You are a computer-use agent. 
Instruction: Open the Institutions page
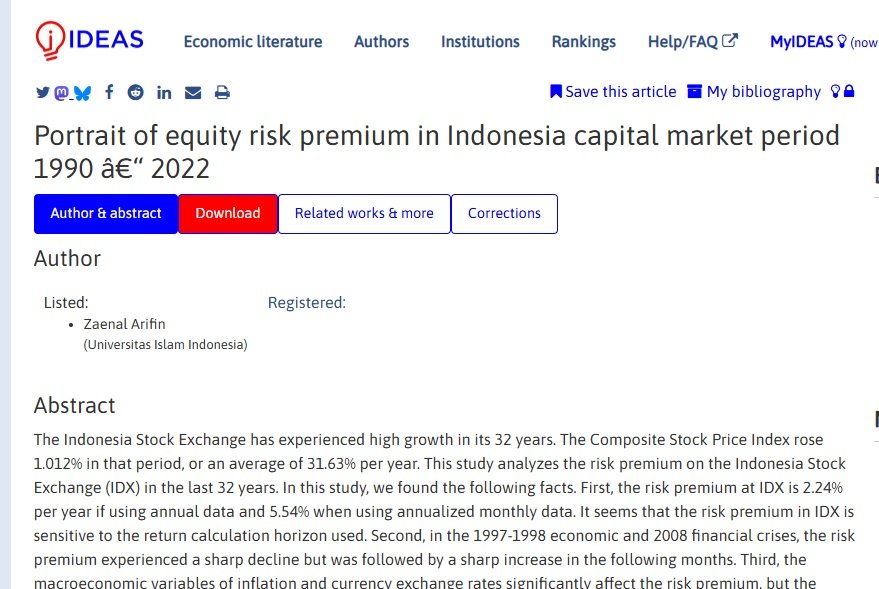coord(480,42)
